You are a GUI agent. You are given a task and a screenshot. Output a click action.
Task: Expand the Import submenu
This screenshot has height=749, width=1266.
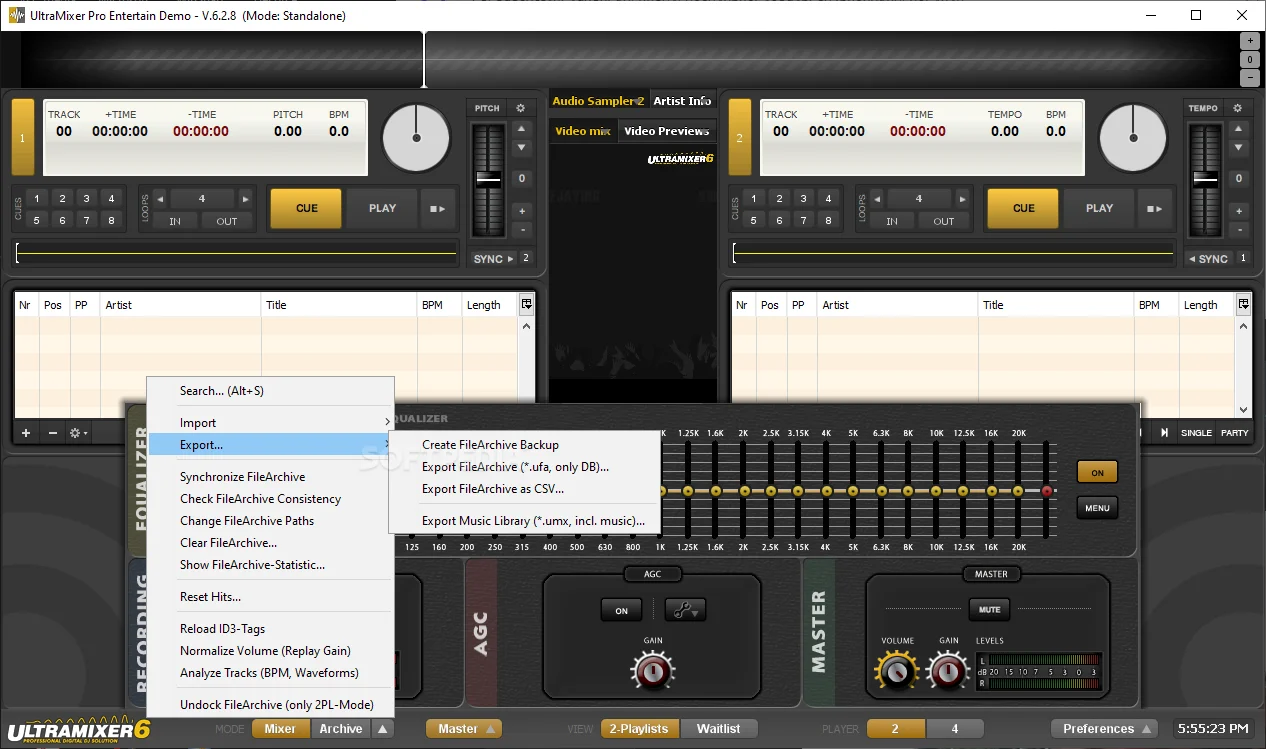point(270,423)
